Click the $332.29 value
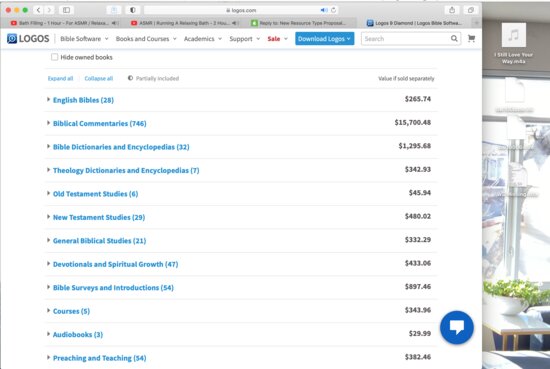550x369 pixels. 418,240
